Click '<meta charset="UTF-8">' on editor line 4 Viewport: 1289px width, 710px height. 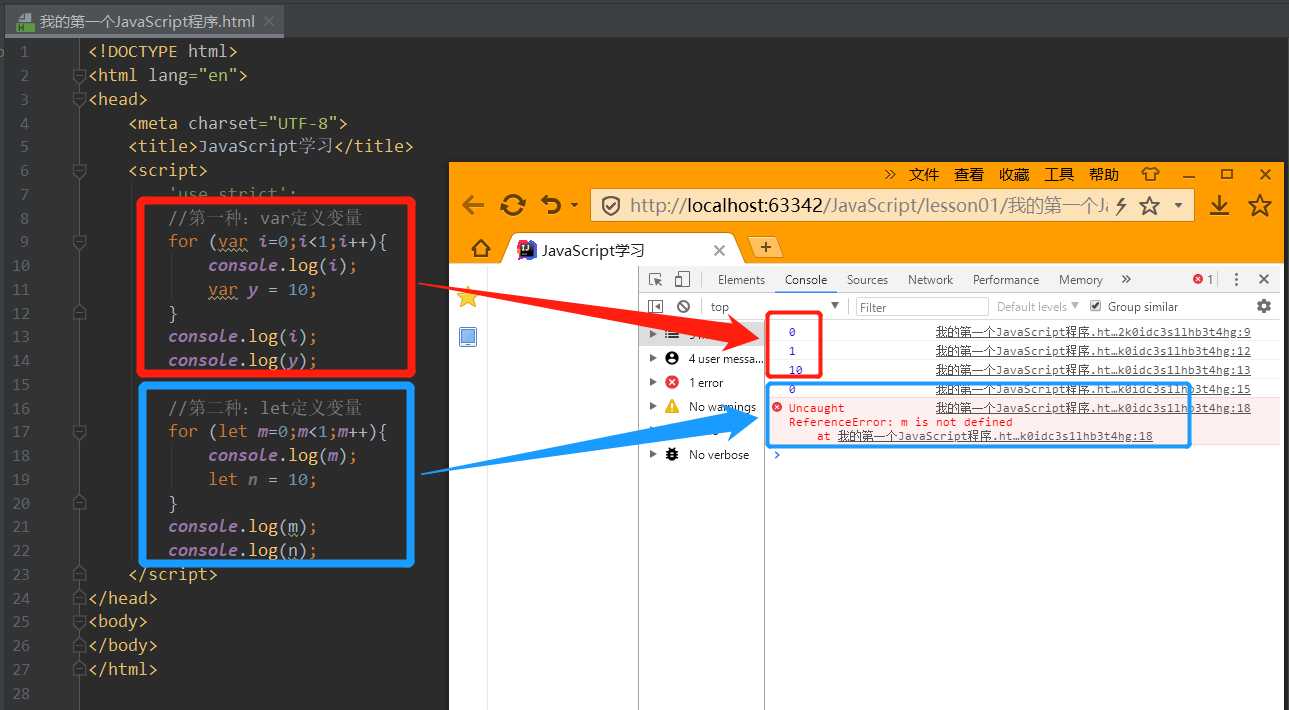238,123
